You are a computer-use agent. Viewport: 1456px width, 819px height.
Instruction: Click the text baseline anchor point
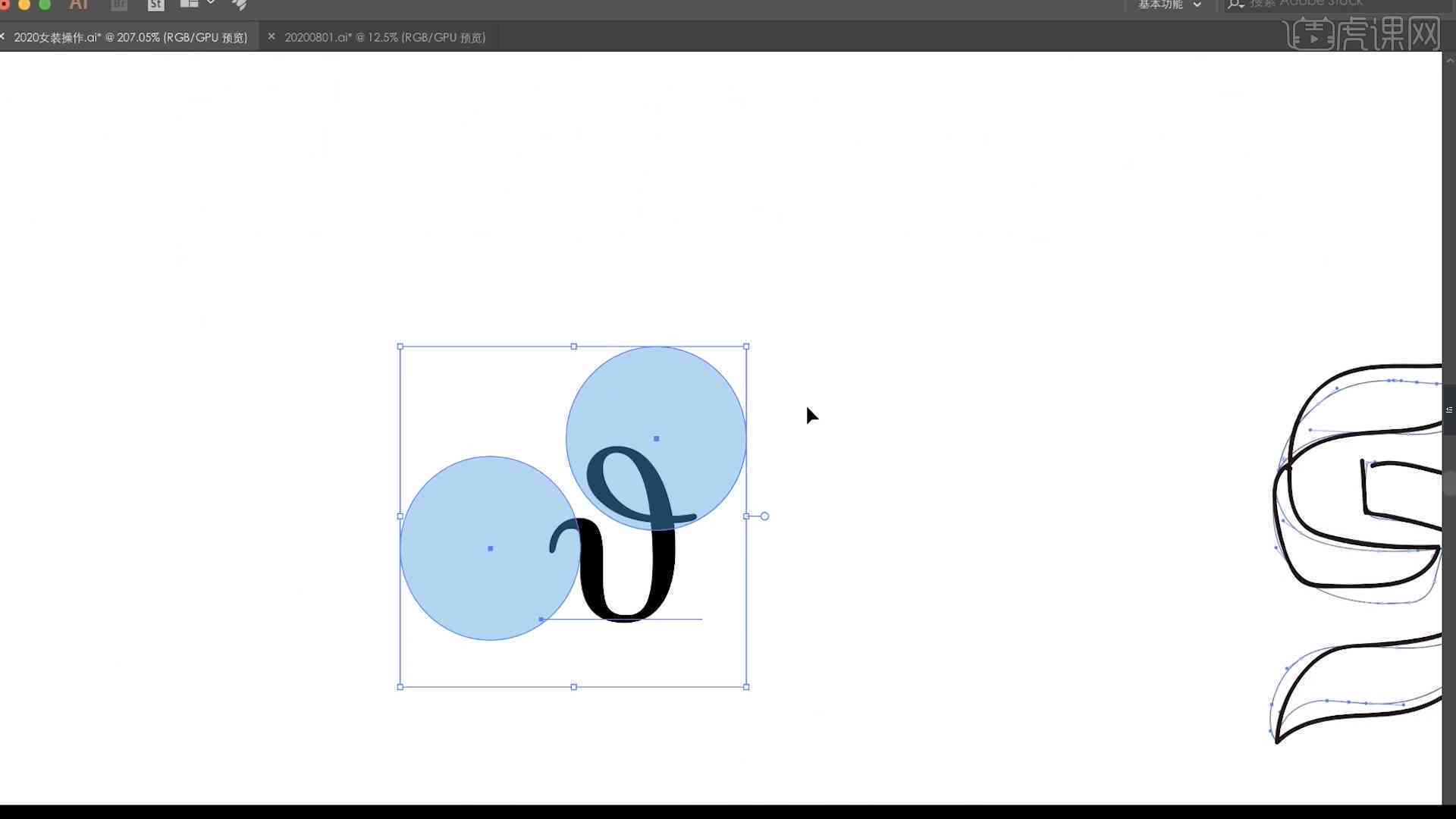[541, 620]
